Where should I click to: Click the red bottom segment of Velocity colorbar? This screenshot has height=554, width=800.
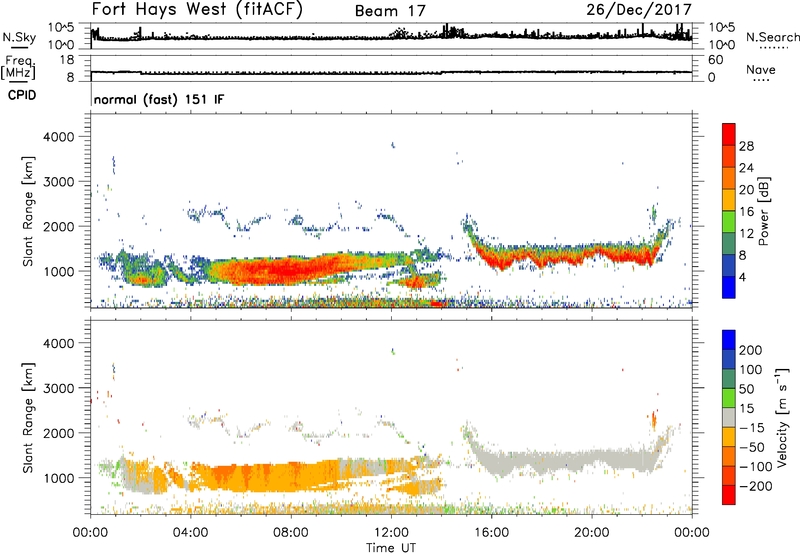729,495
